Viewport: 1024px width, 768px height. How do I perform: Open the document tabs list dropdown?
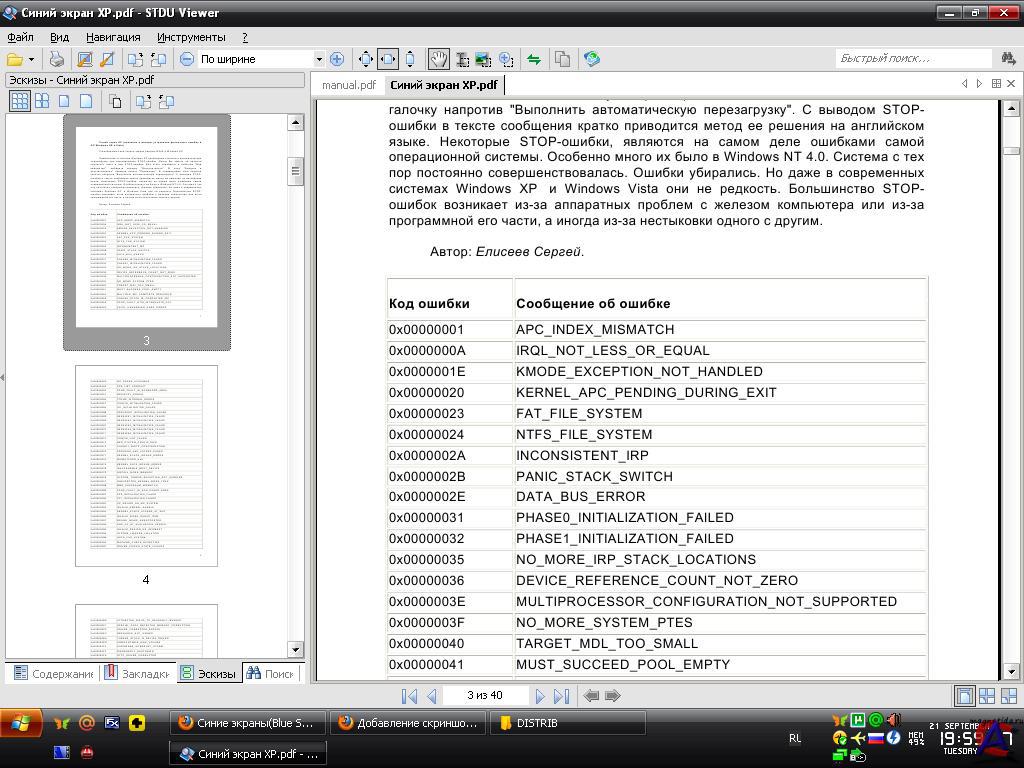(996, 84)
